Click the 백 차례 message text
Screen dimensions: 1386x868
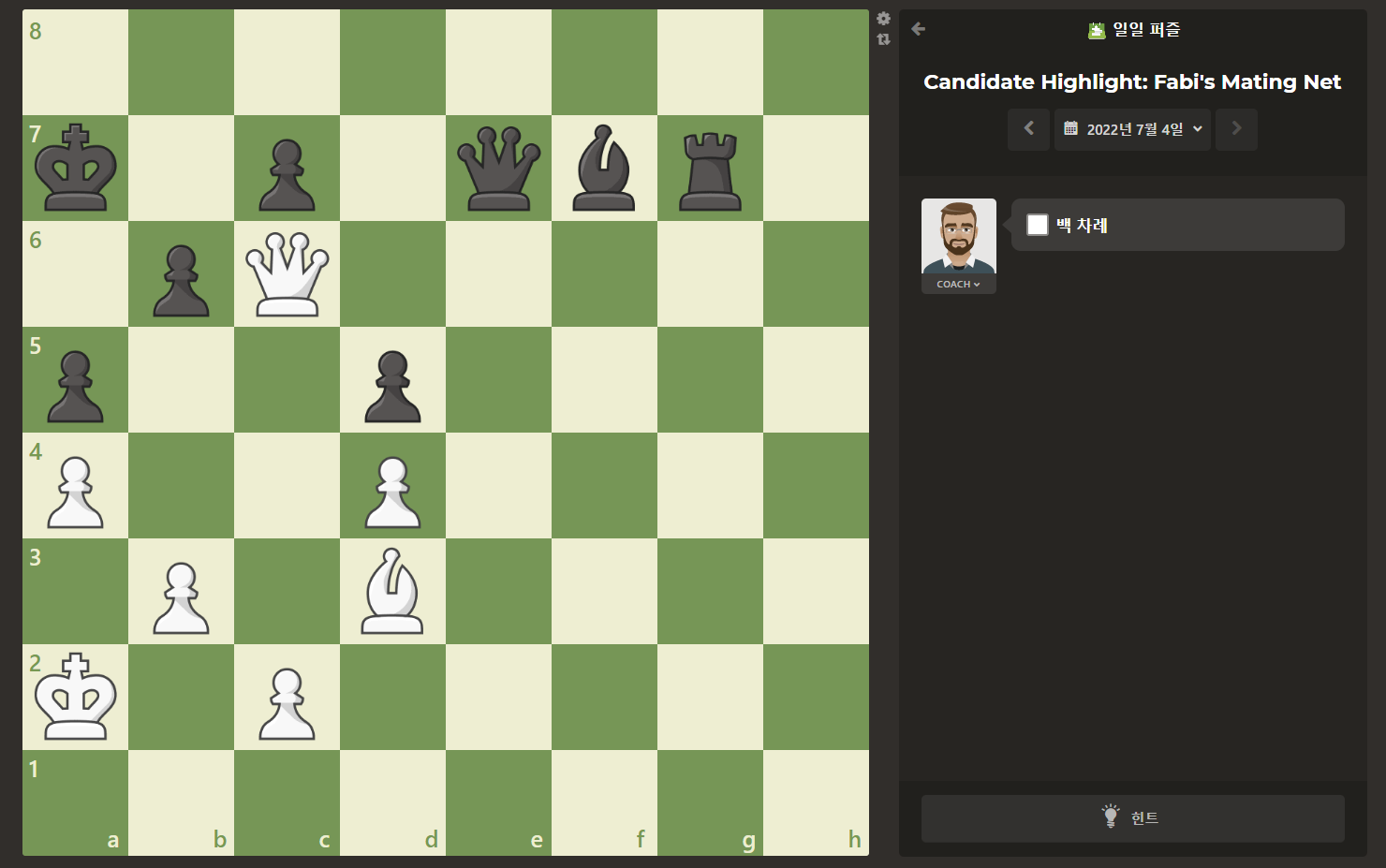(1082, 225)
